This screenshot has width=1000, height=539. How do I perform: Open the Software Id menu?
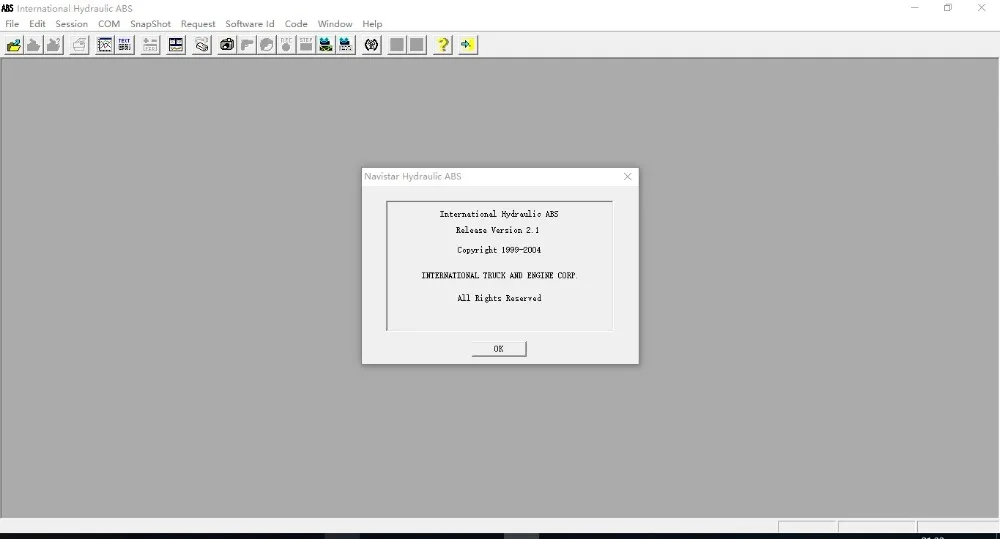pyautogui.click(x=249, y=24)
